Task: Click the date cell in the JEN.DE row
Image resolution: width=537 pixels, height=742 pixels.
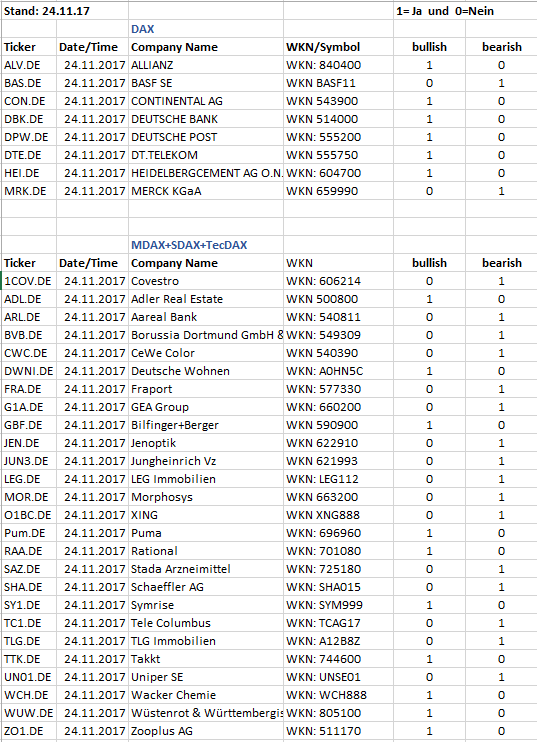Action: tap(92, 442)
